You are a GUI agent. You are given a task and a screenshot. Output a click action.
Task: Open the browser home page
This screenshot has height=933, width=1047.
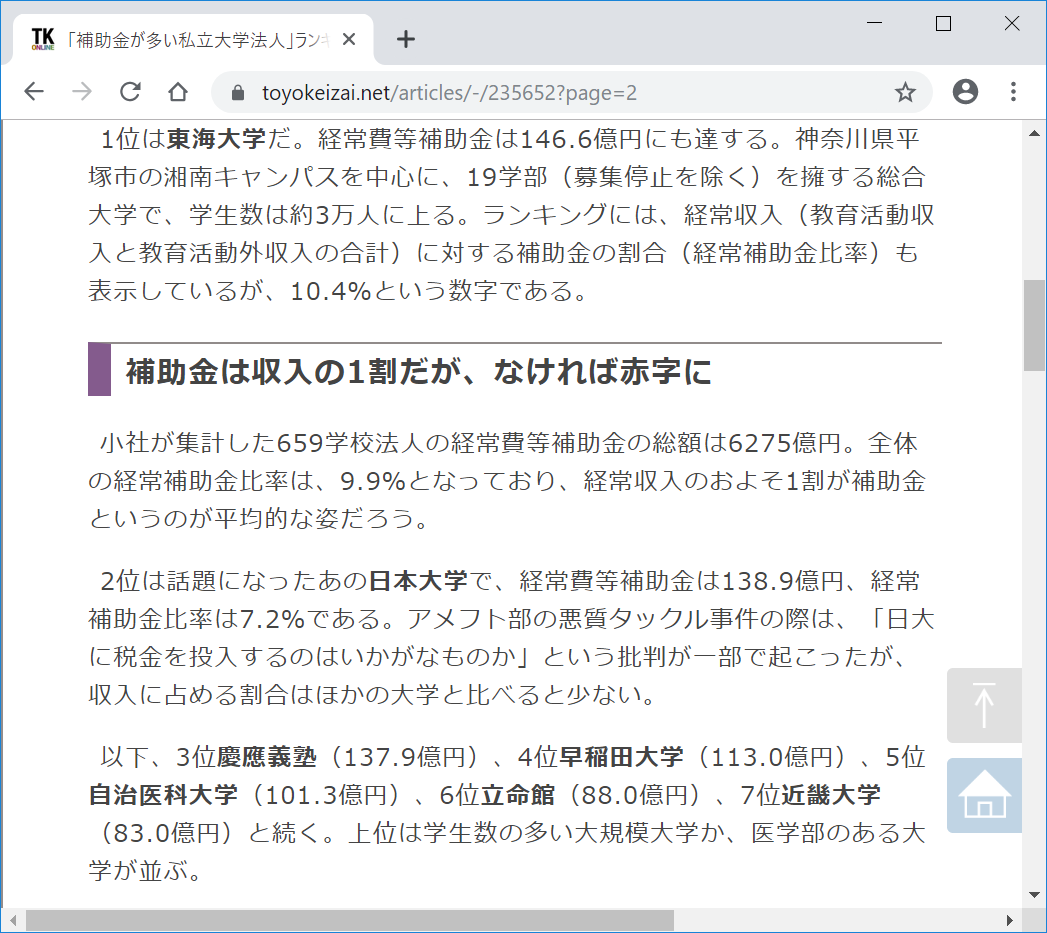pos(178,91)
